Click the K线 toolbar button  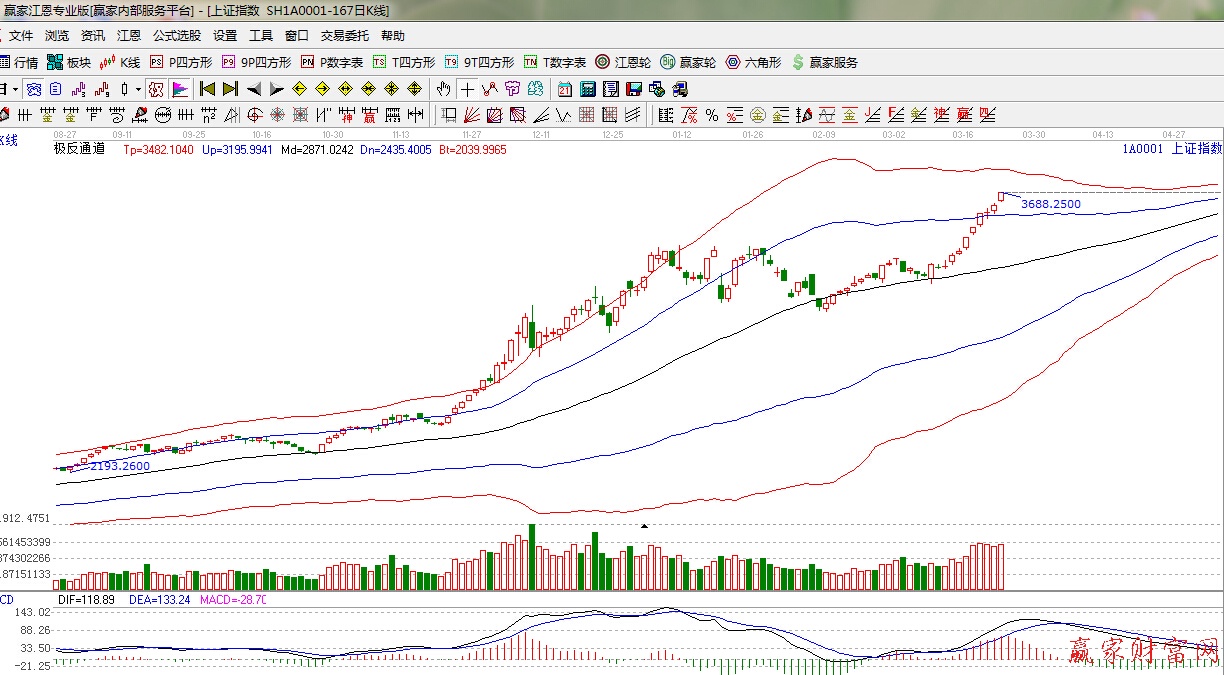click(x=120, y=62)
